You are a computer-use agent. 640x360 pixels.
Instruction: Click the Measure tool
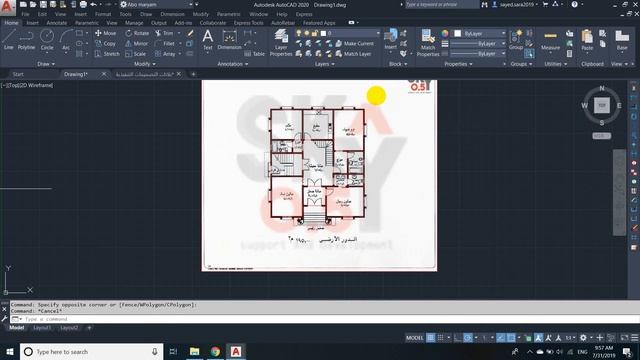click(x=550, y=40)
